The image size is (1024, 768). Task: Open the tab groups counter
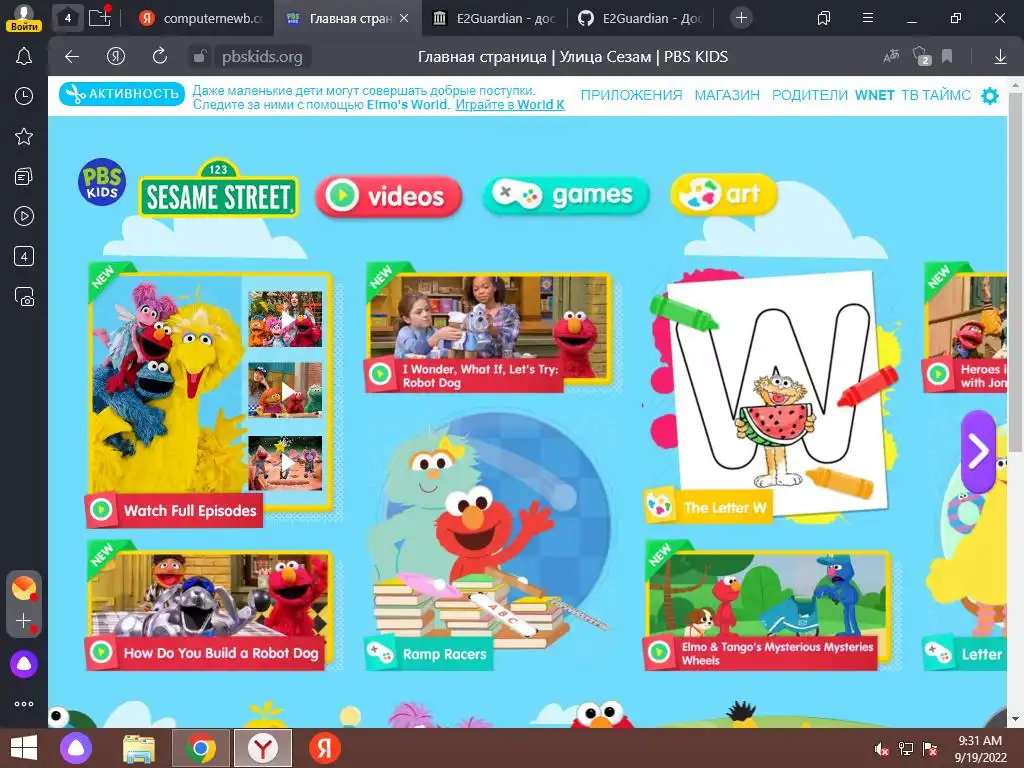coord(67,18)
